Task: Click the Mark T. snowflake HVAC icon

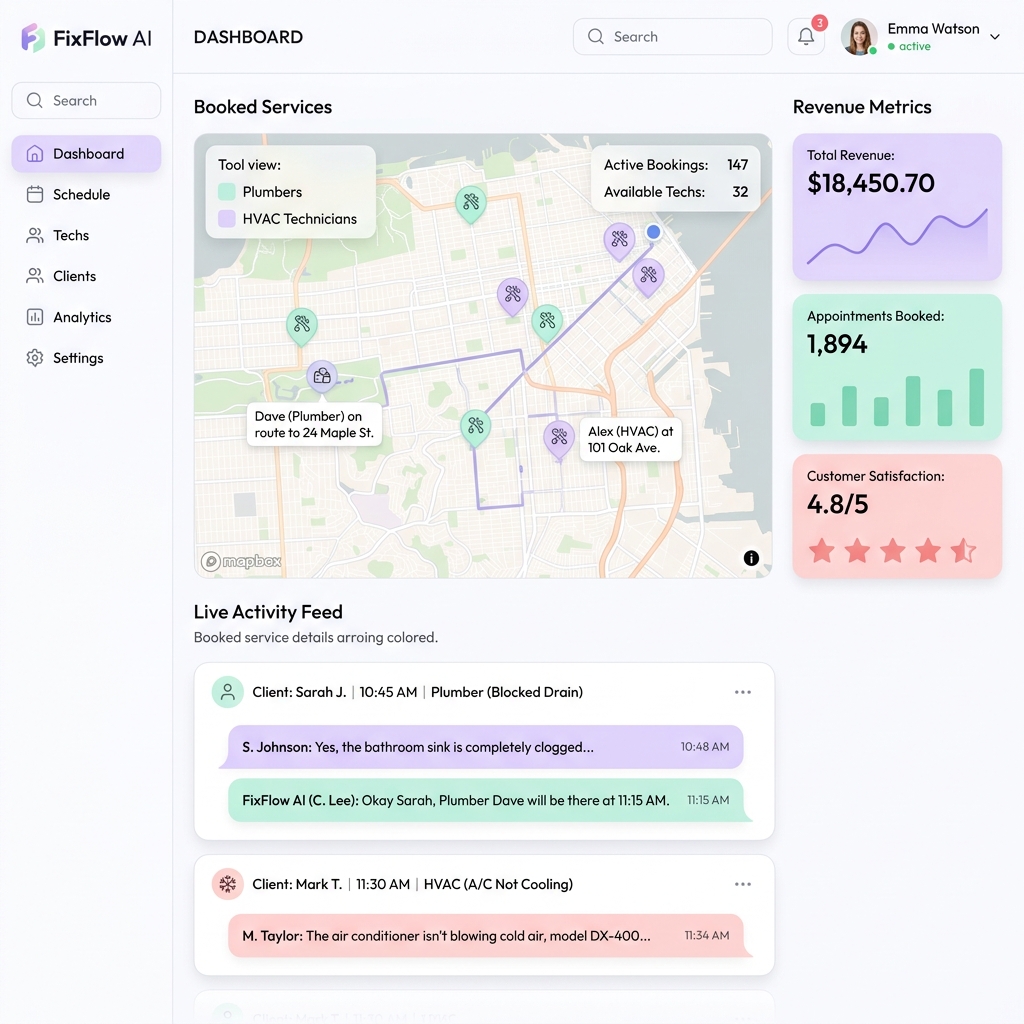Action: pyautogui.click(x=227, y=884)
